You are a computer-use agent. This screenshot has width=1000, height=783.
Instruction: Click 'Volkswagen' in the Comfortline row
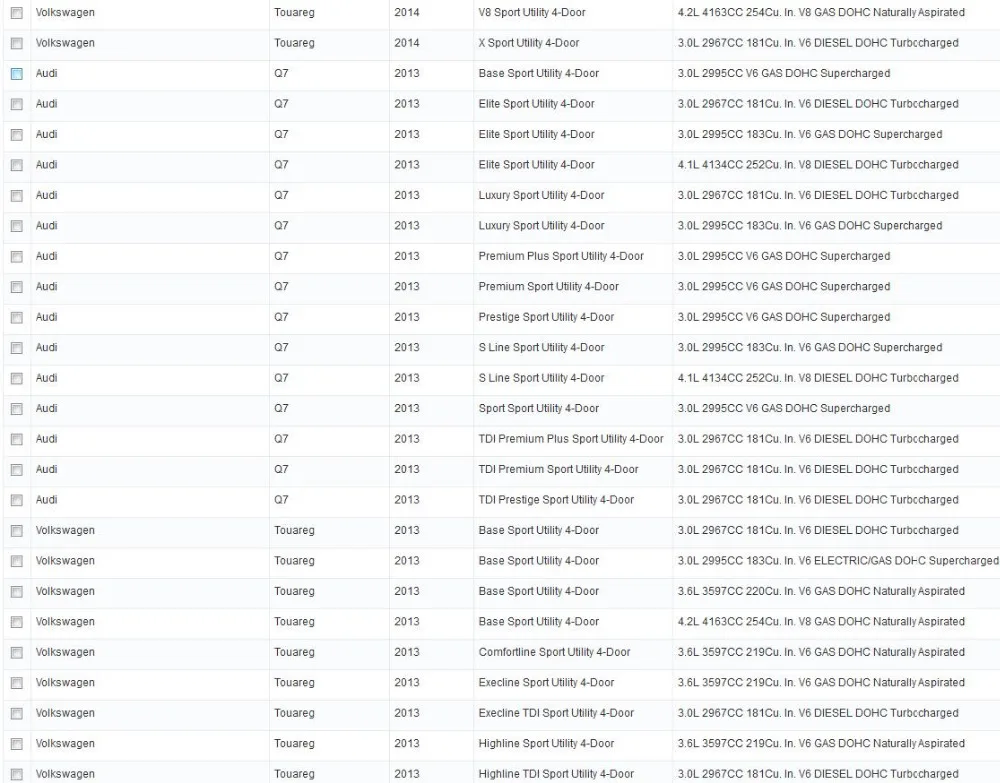65,652
